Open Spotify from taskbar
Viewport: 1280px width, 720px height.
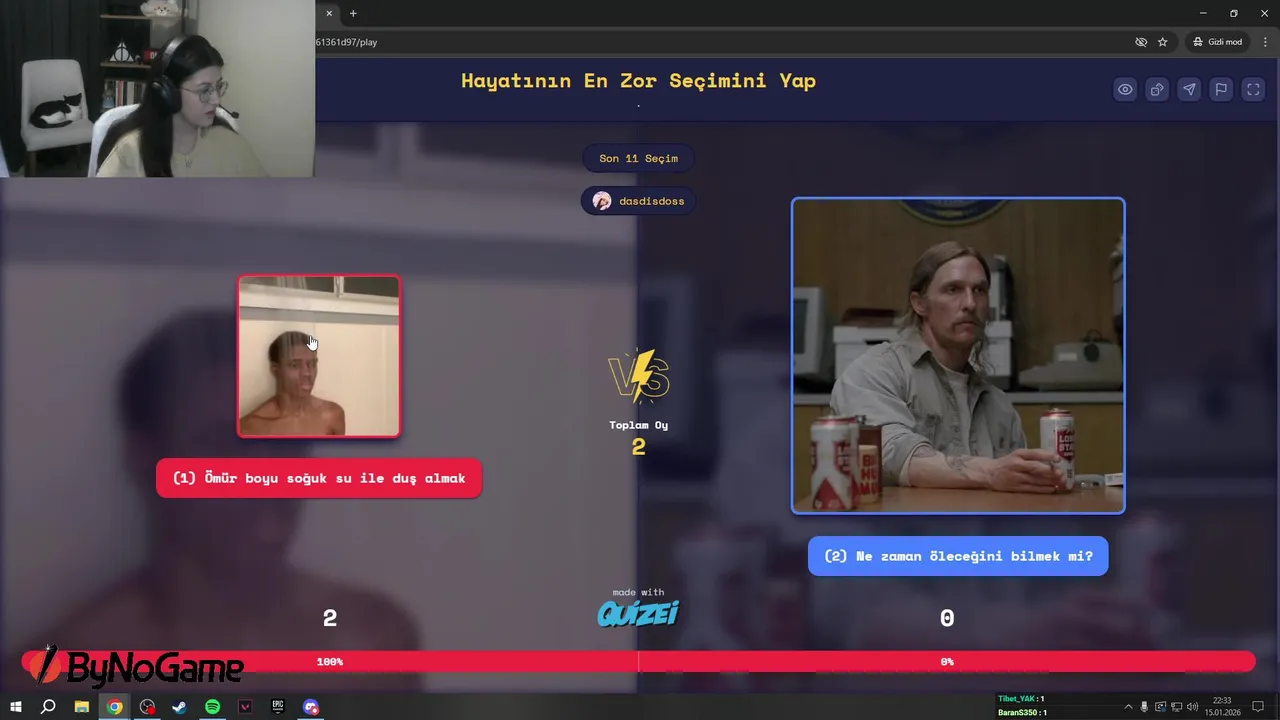tap(212, 707)
